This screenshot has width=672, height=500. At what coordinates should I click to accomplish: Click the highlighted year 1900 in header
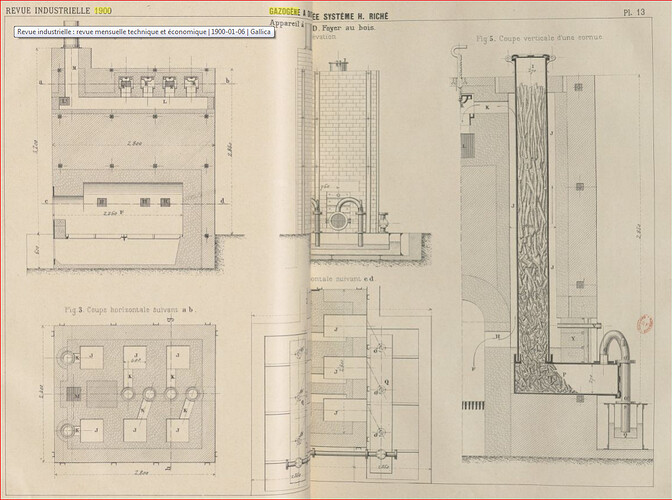pos(103,11)
